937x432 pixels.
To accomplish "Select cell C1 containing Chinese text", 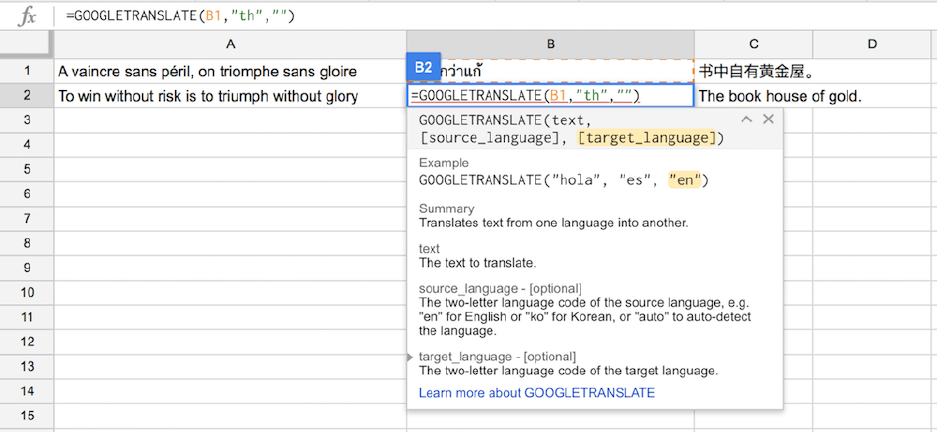I will click(753, 71).
